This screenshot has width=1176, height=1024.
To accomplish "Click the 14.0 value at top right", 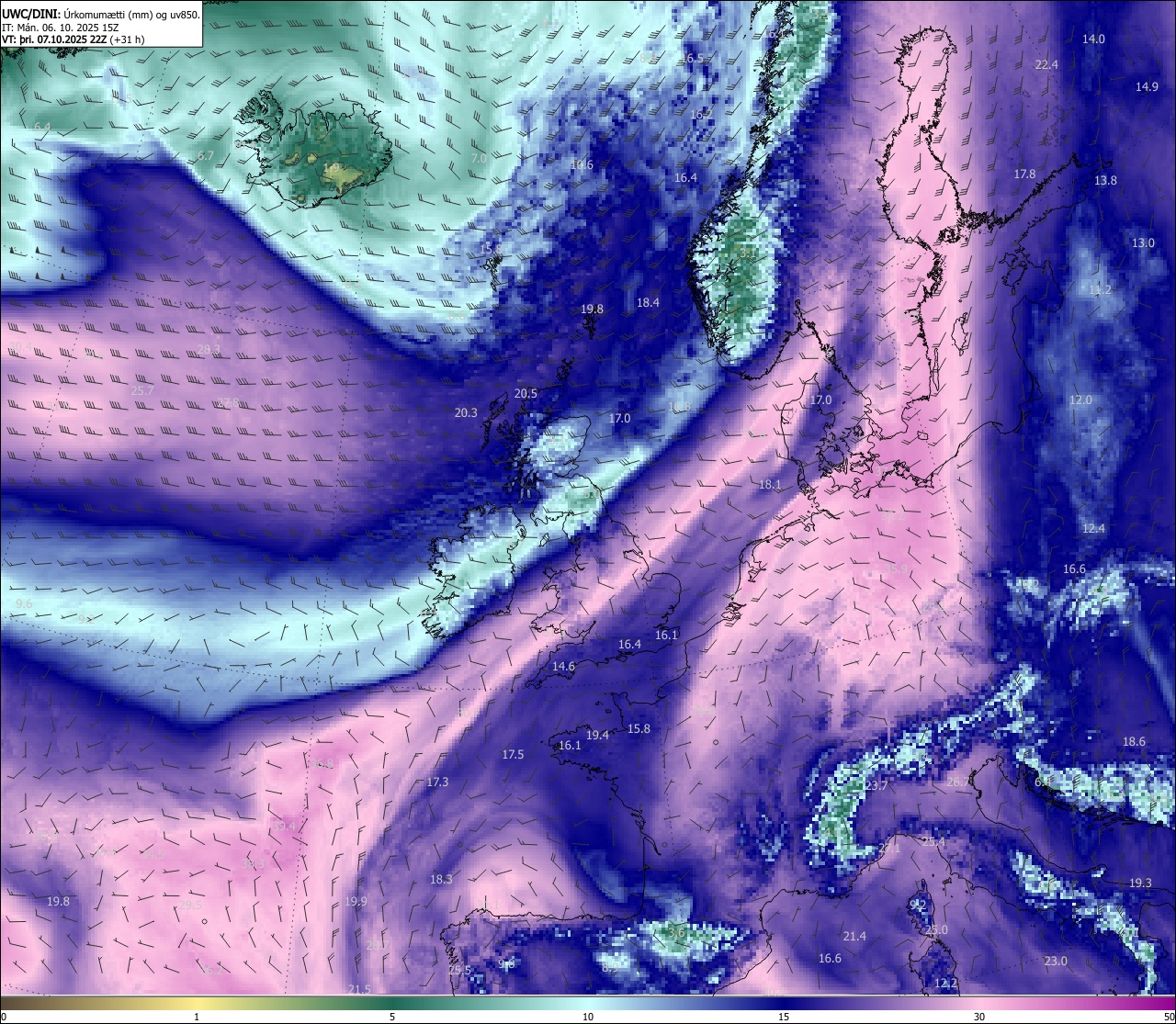I will (x=1093, y=39).
